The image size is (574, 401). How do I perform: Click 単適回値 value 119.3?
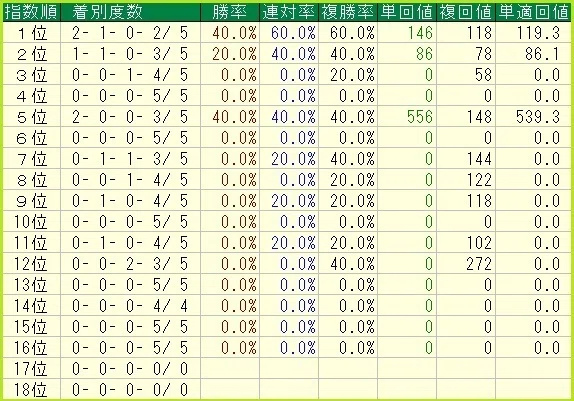[538, 33]
